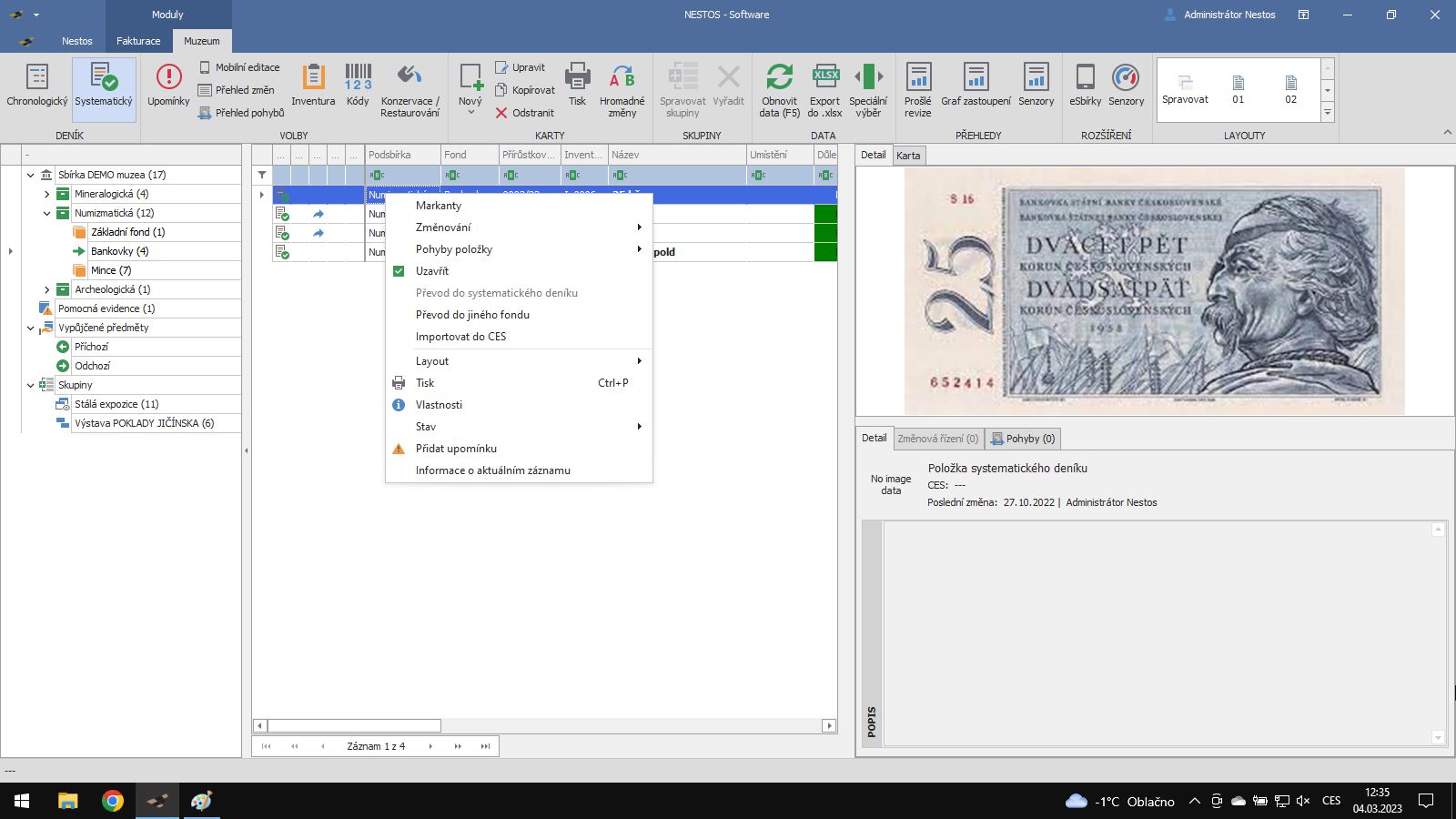Expand the layouts gallery dropdown
Viewport: 1456px width, 819px height.
(1328, 113)
